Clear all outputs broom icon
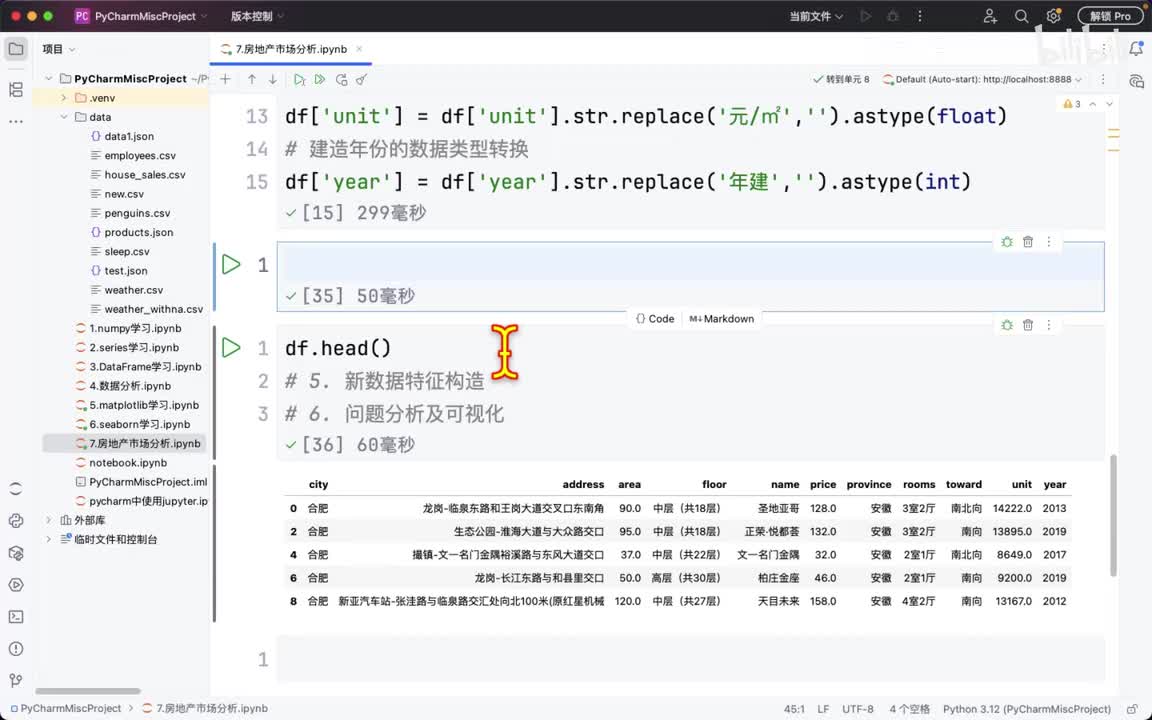The image size is (1152, 720). [361, 79]
